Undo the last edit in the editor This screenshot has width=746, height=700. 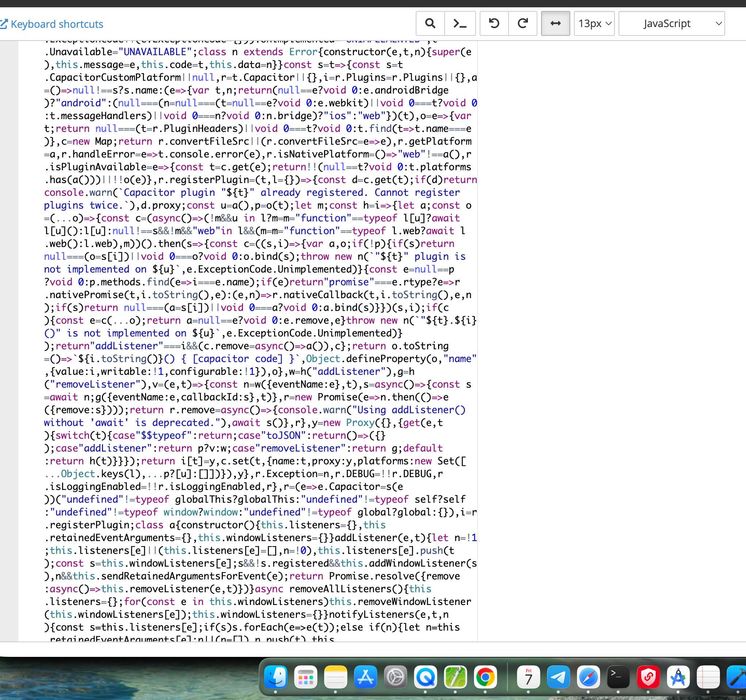coord(494,23)
